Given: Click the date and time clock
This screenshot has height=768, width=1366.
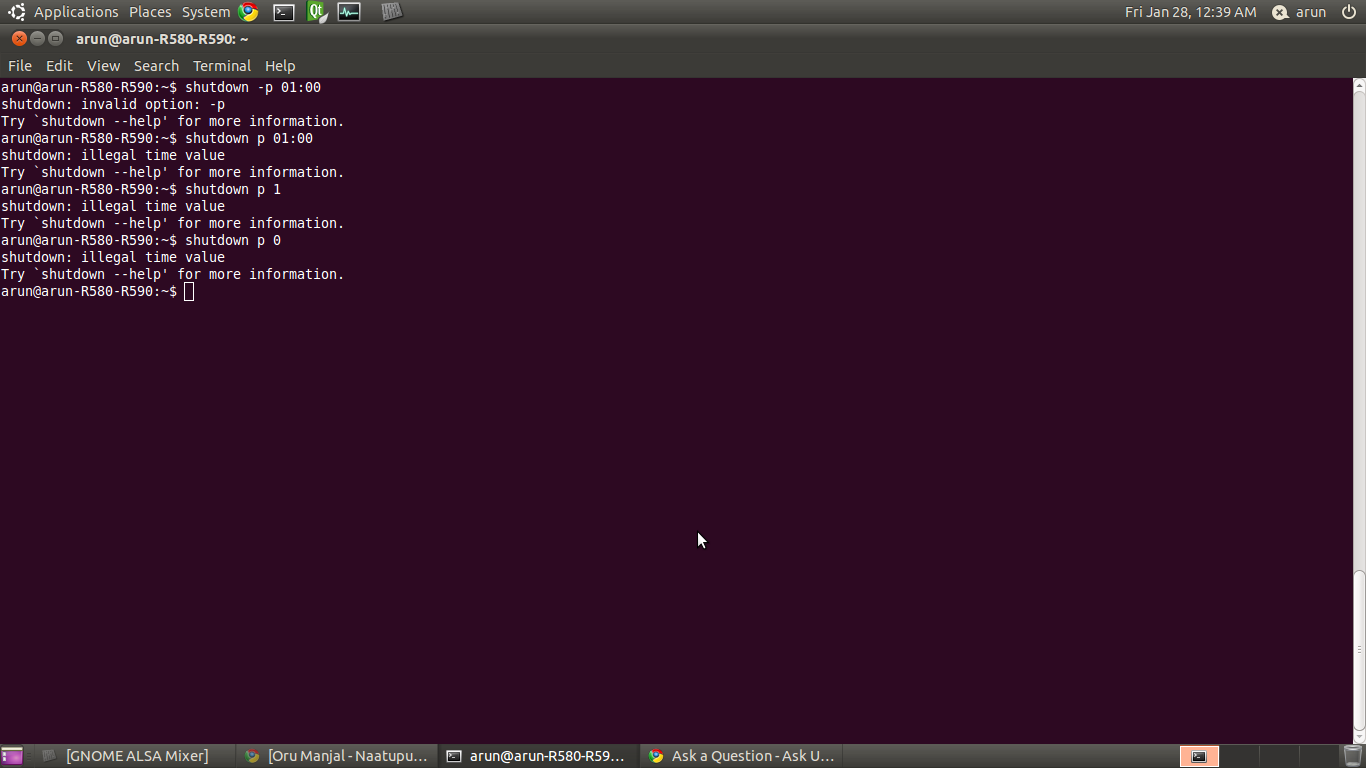Looking at the screenshot, I should pyautogui.click(x=1190, y=12).
